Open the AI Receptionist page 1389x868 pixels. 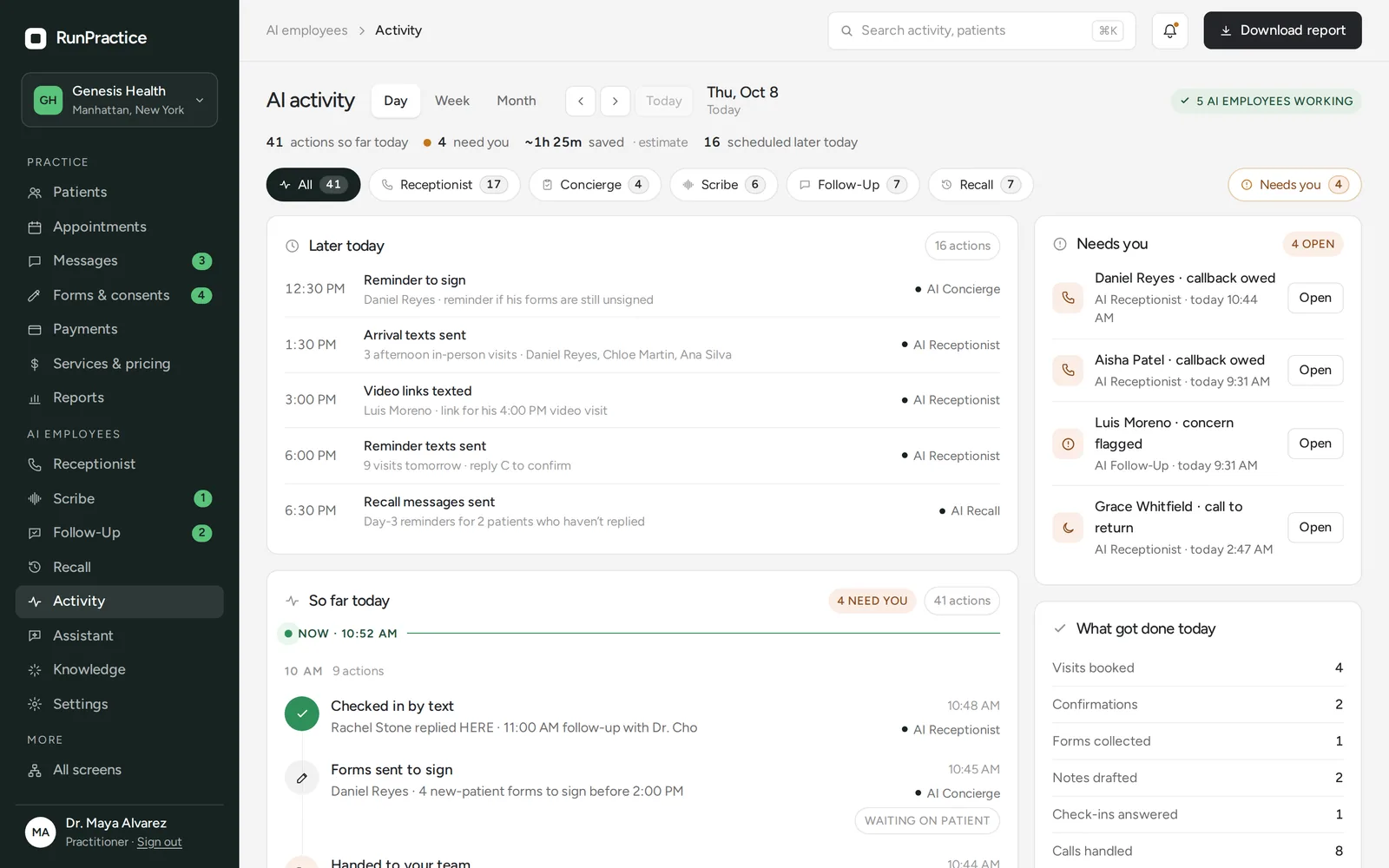pos(120,464)
